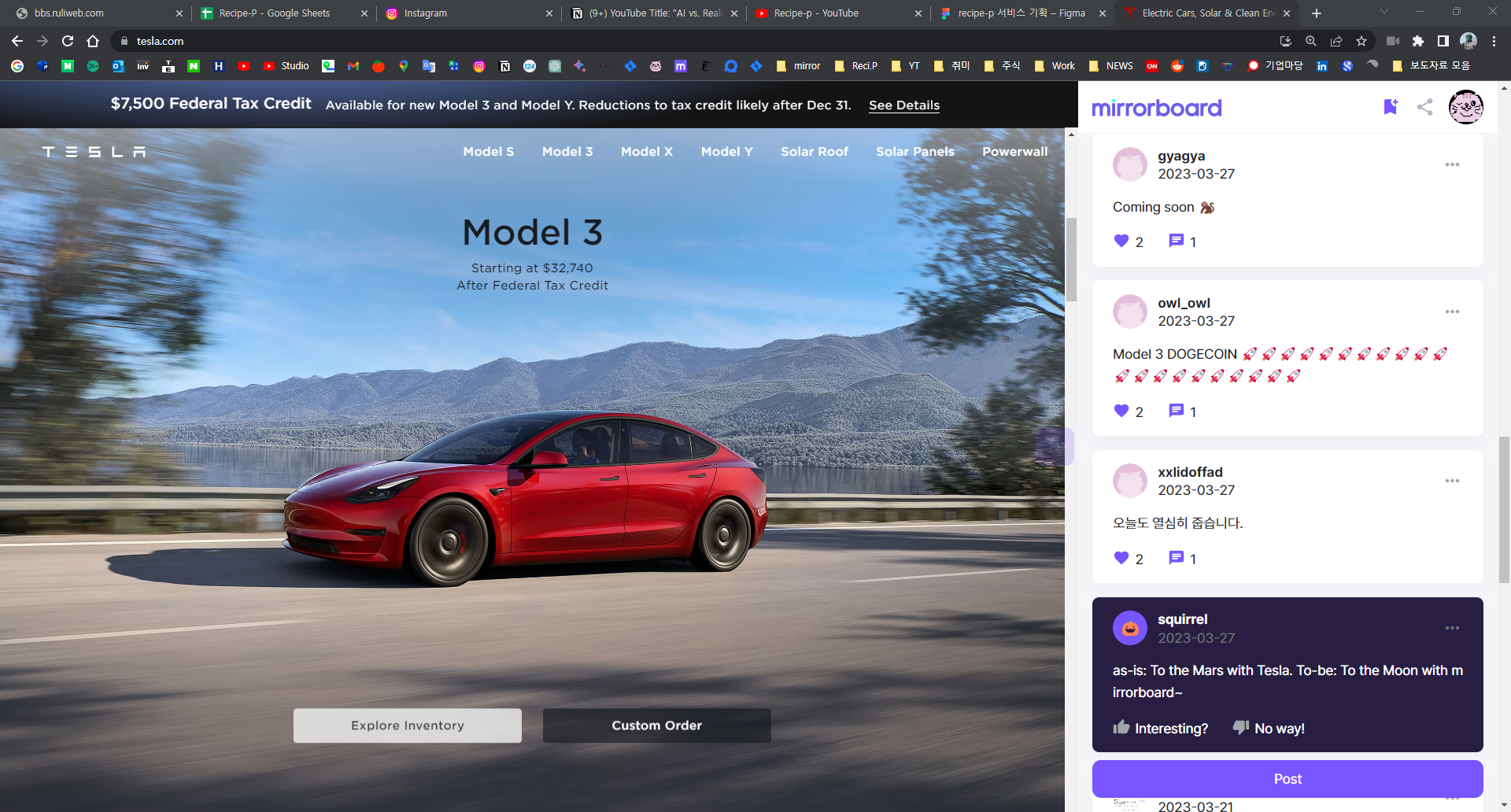Open replies on owl_owl's comment

pos(1176,411)
